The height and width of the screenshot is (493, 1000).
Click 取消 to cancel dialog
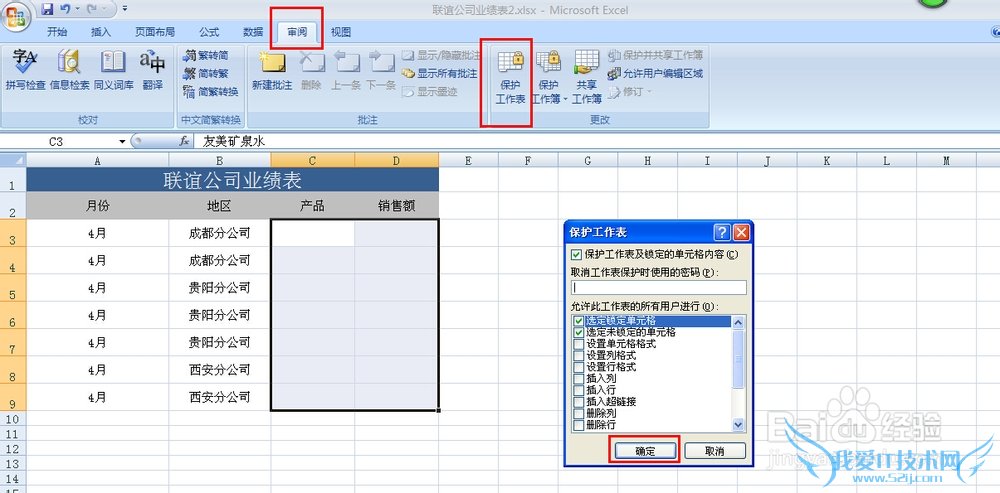tap(715, 451)
